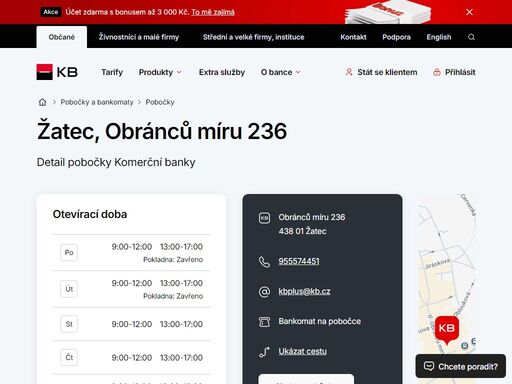The width and height of the screenshot is (512, 384).
Task: Click the person icon by Stát se klientem
Action: pos(349,72)
